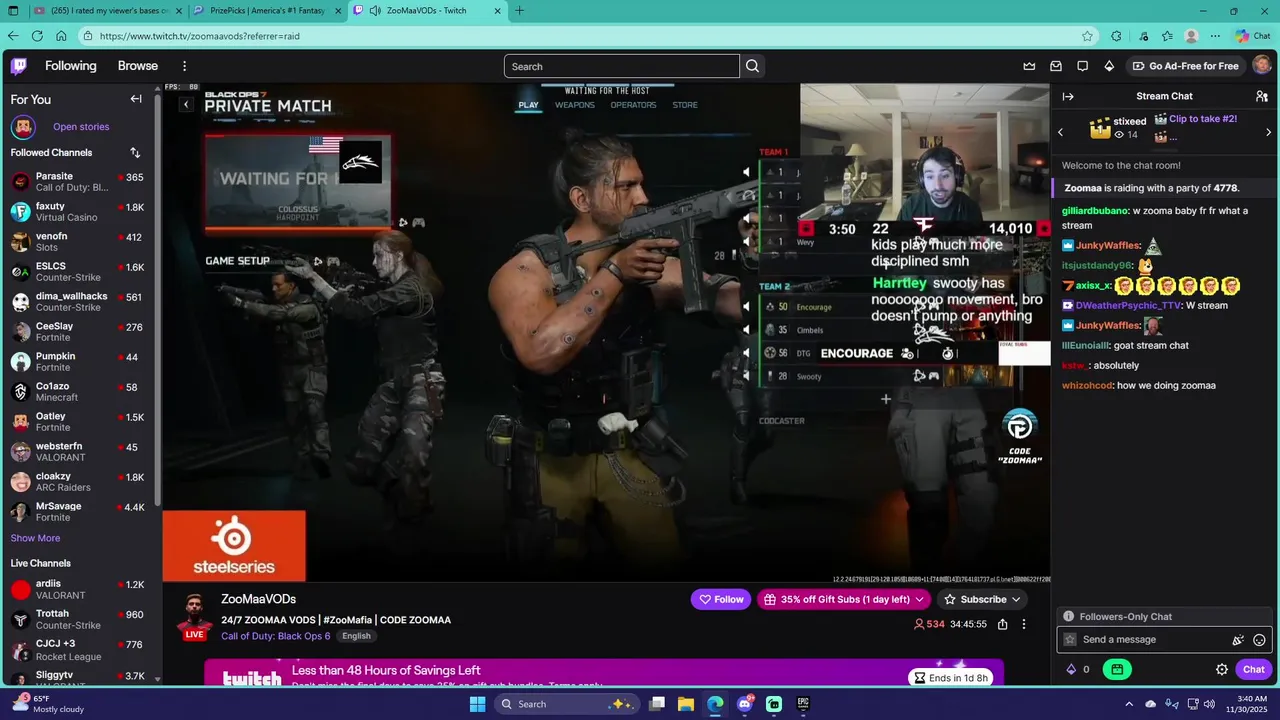Open the Prime Loot crown icon

point(1029,66)
